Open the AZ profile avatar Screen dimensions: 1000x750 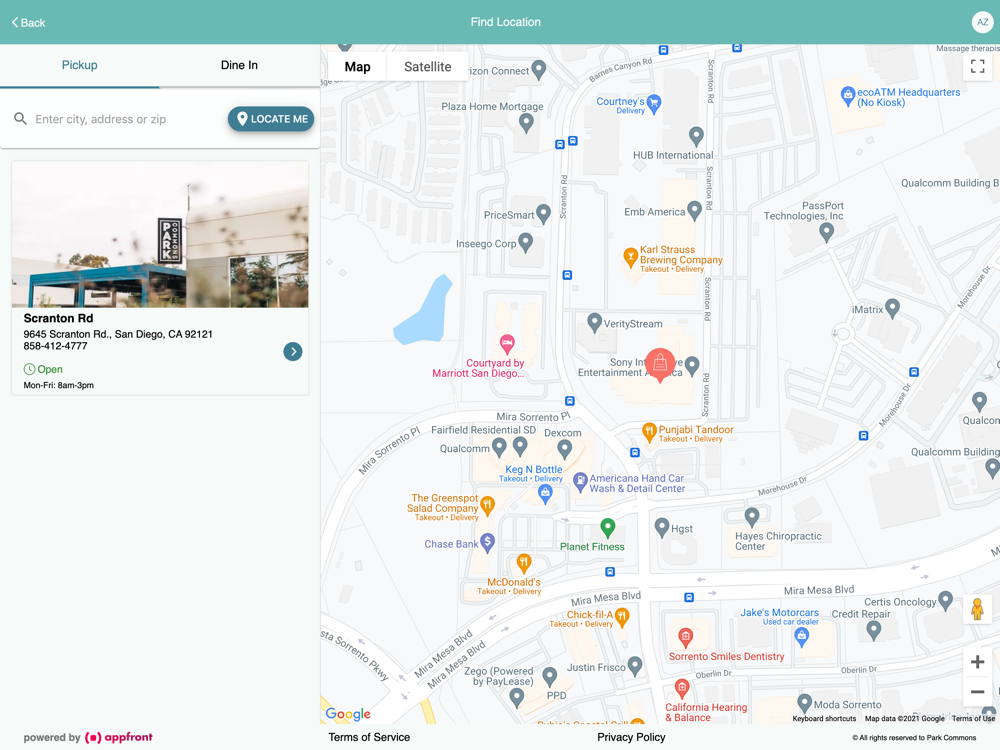982,22
